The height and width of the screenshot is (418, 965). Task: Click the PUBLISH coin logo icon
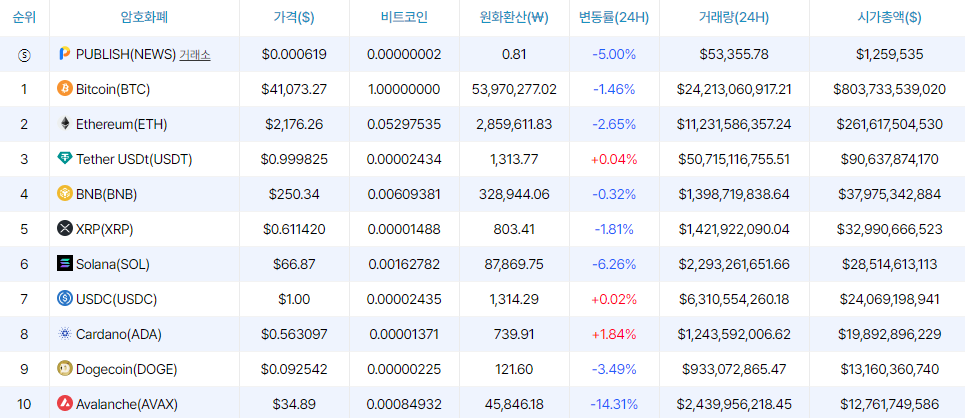coord(65,54)
